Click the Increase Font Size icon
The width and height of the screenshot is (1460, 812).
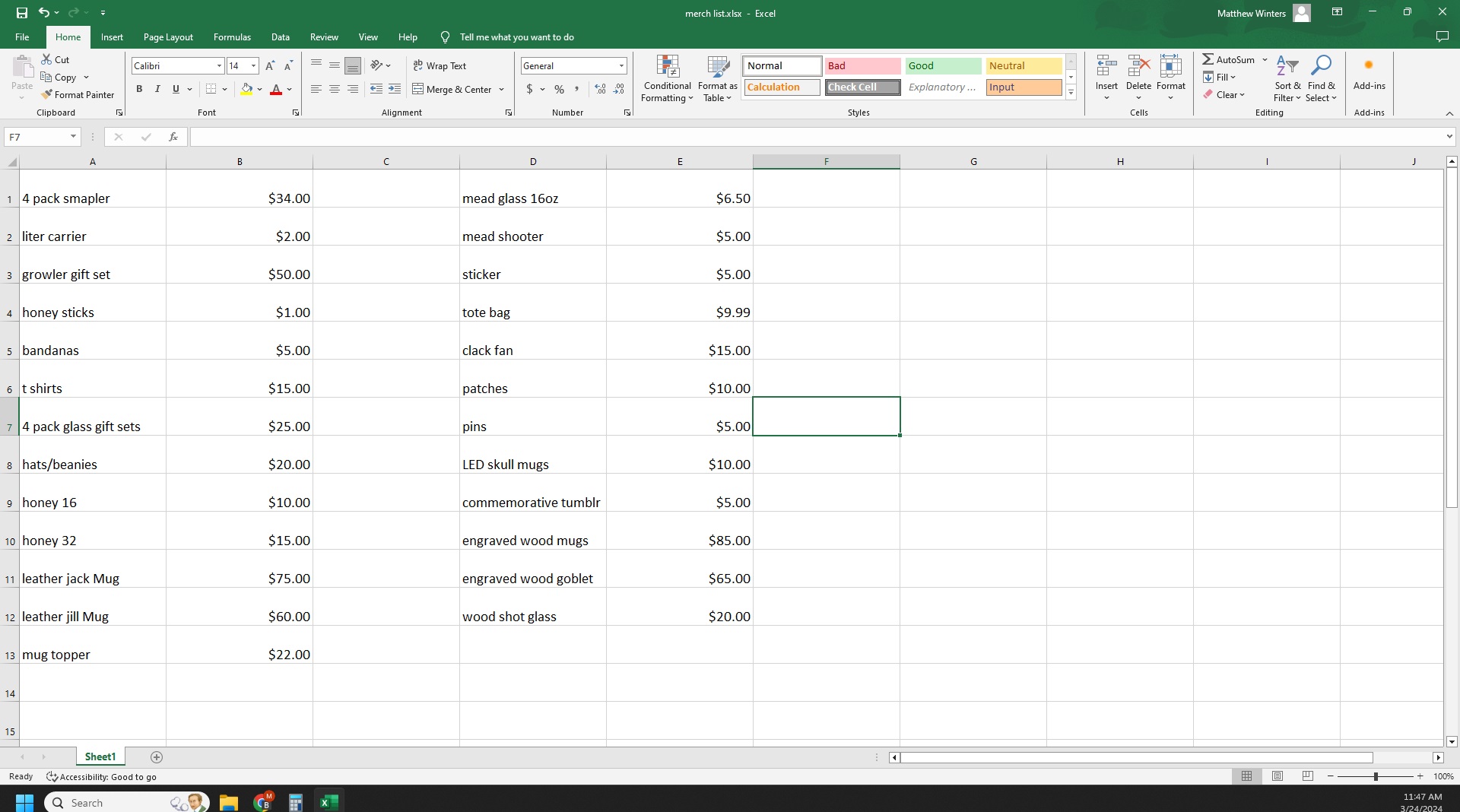coord(270,66)
